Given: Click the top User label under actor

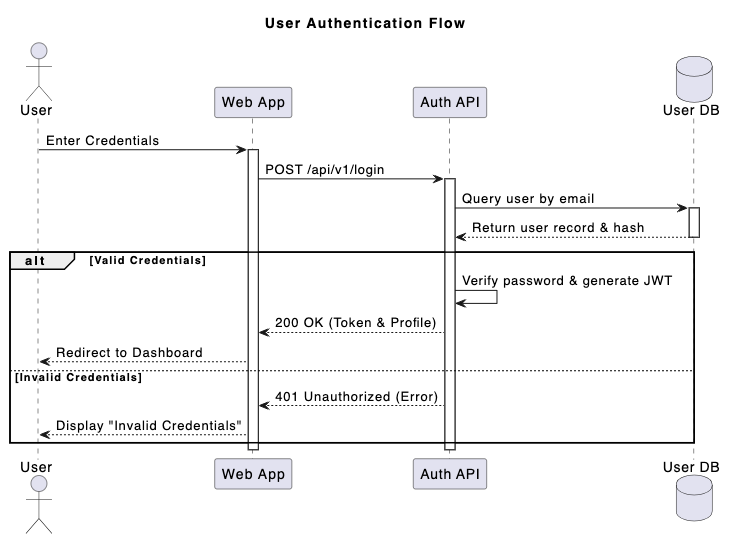Looking at the screenshot, I should coord(36,110).
